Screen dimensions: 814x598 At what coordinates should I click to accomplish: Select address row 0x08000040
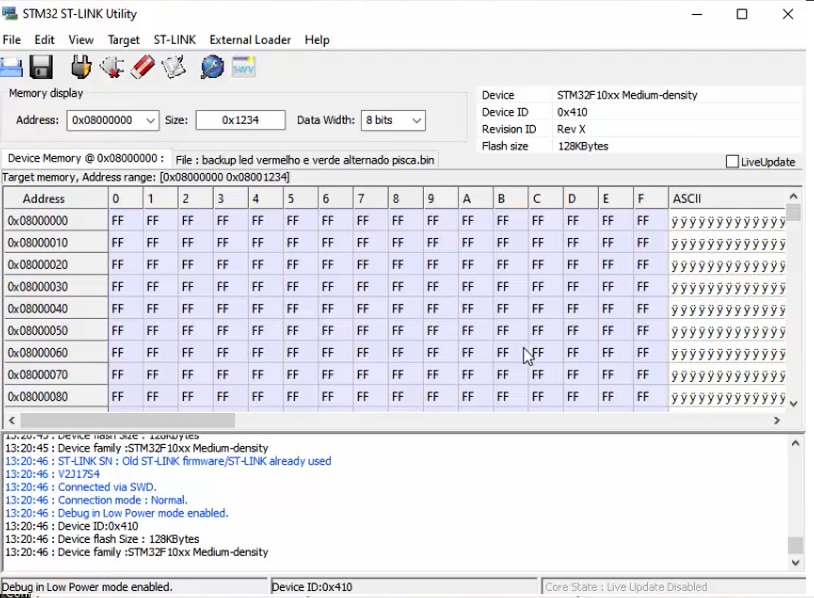[56, 308]
